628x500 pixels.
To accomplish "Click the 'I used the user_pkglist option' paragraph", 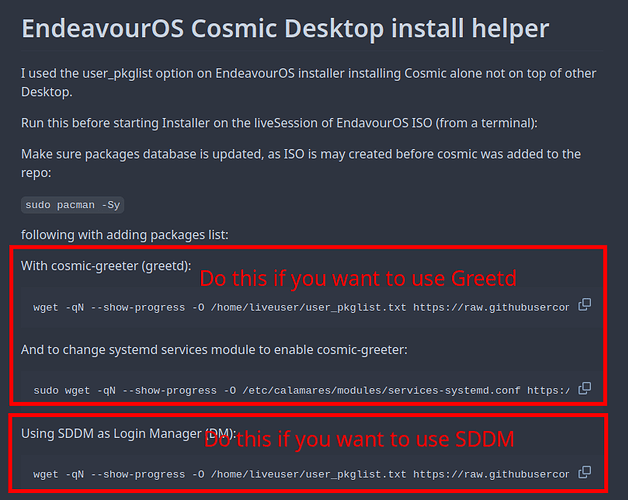I will (308, 83).
